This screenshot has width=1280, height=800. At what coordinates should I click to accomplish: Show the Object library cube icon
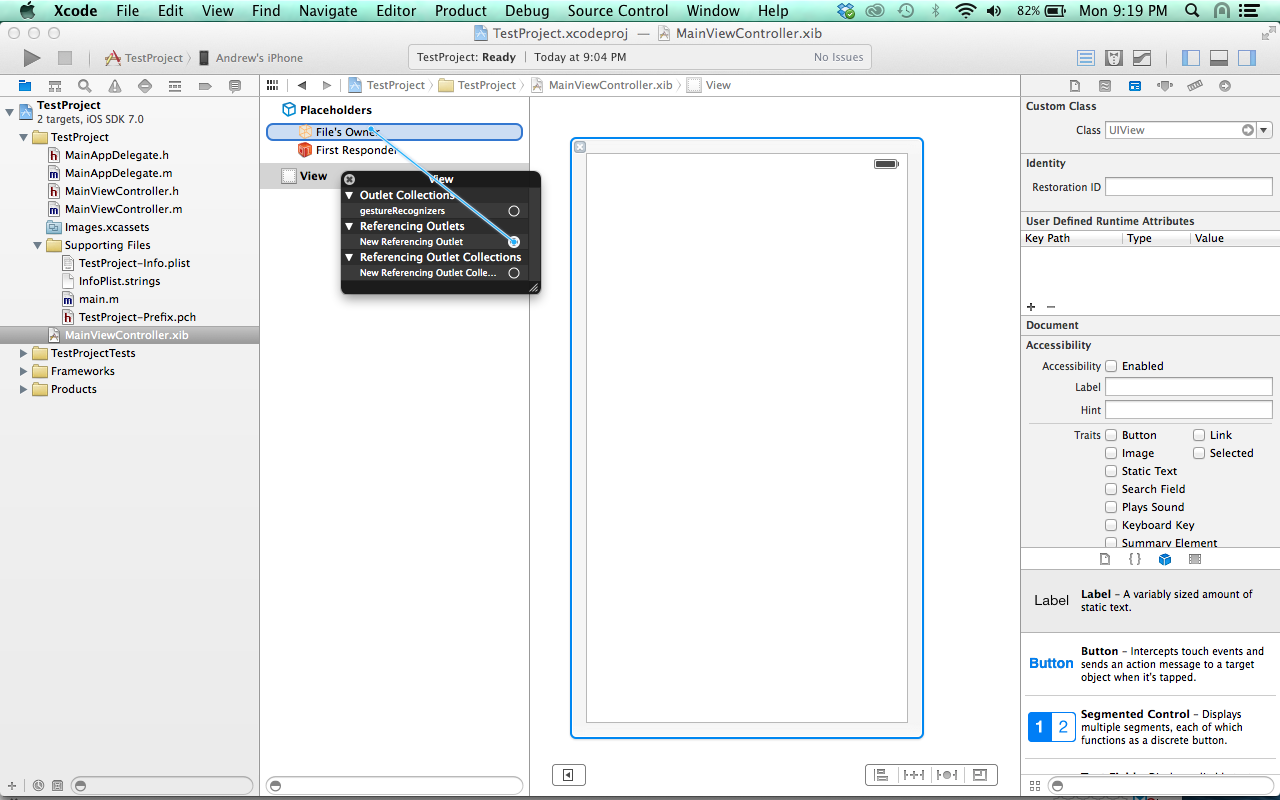click(x=1165, y=559)
